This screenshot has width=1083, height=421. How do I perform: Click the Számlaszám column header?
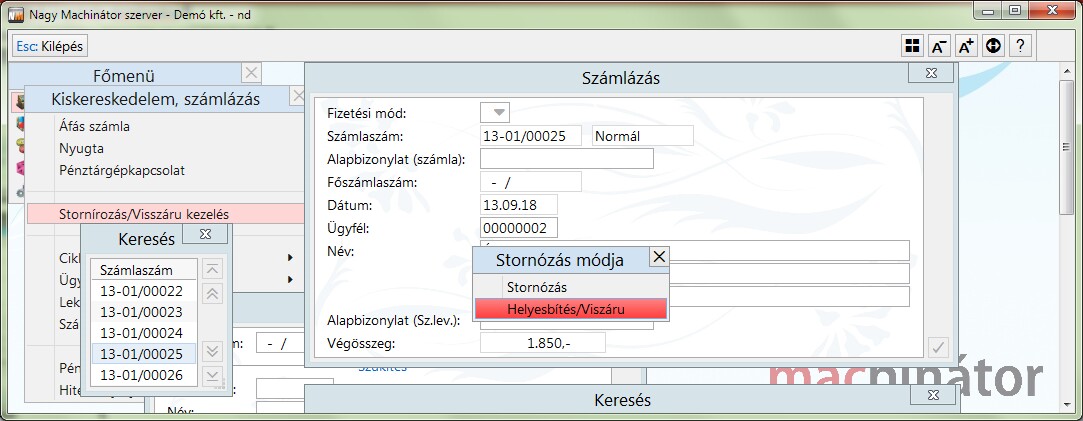[x=144, y=270]
